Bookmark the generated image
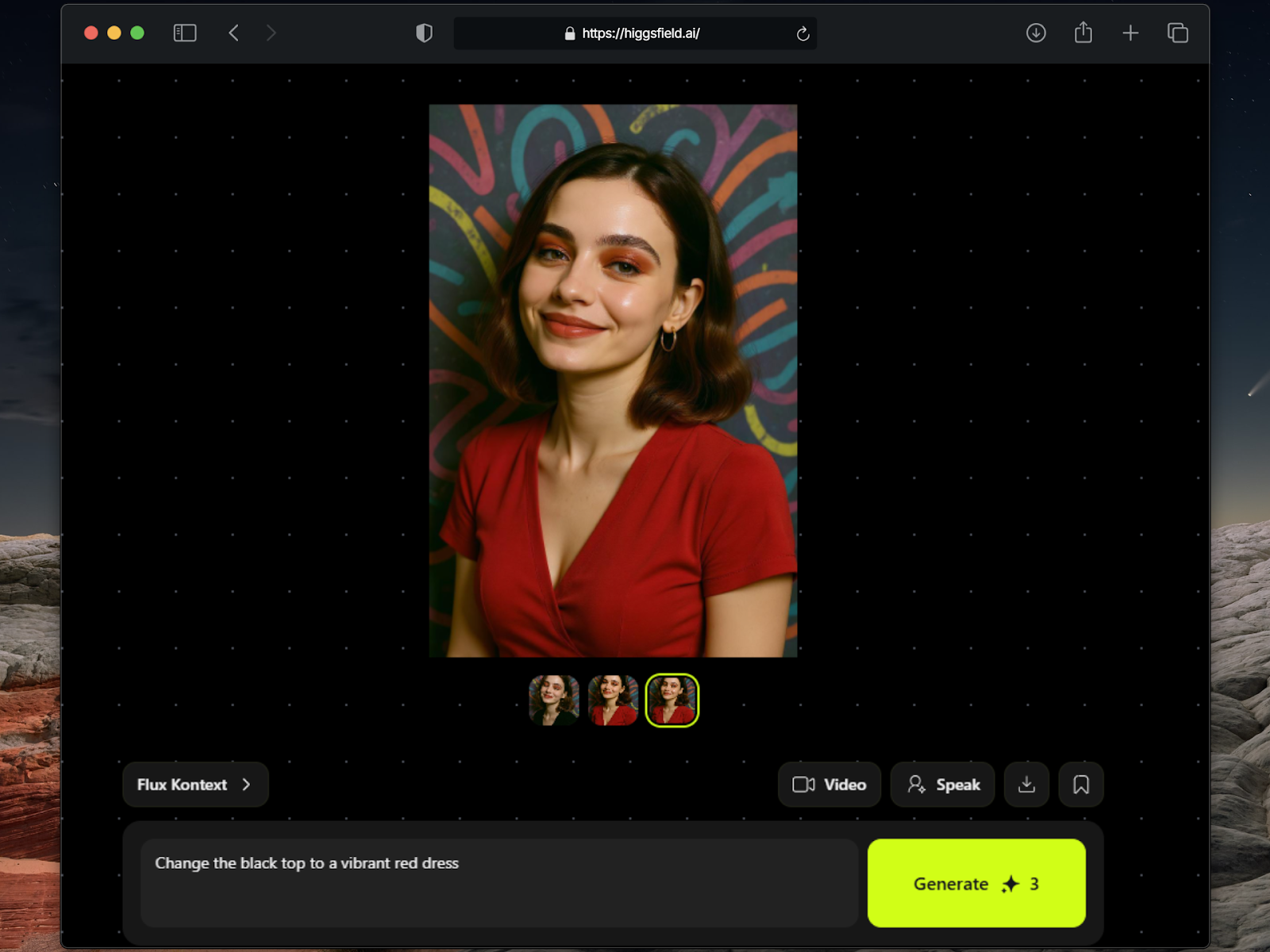Screen dimensions: 1270x952 click(1080, 785)
